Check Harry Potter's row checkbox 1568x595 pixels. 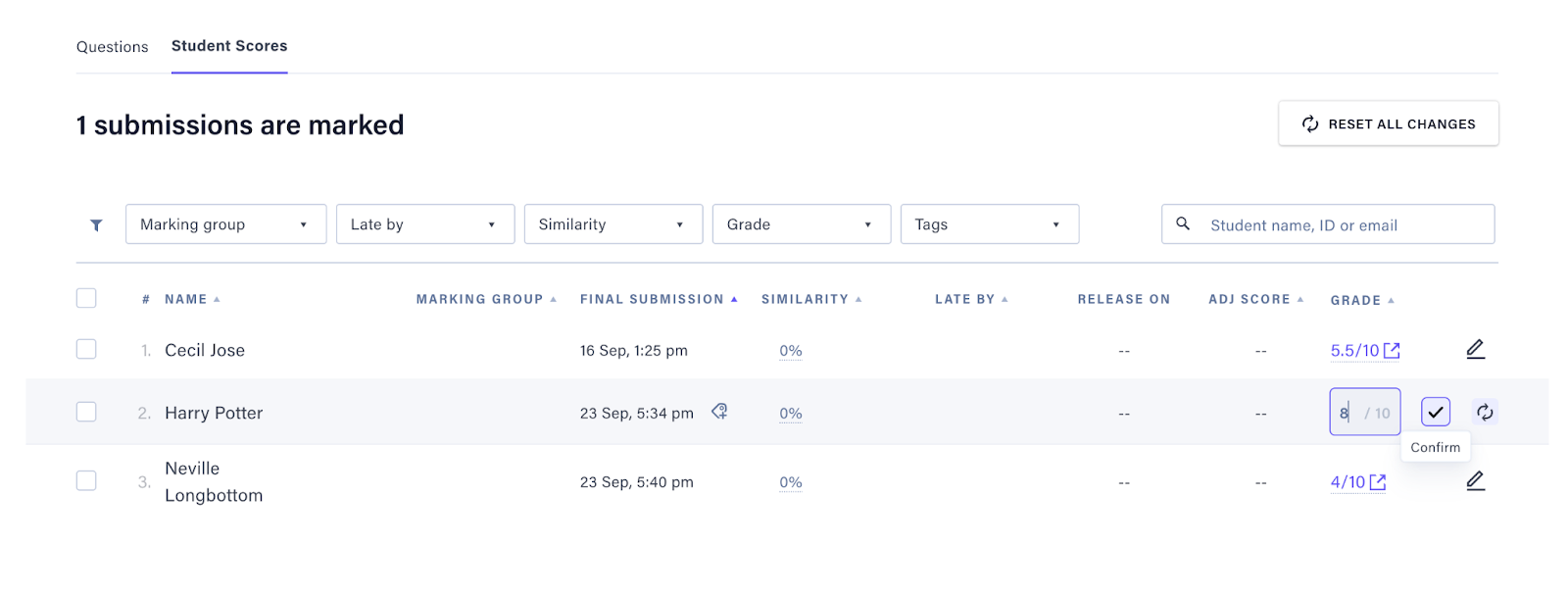(x=86, y=412)
